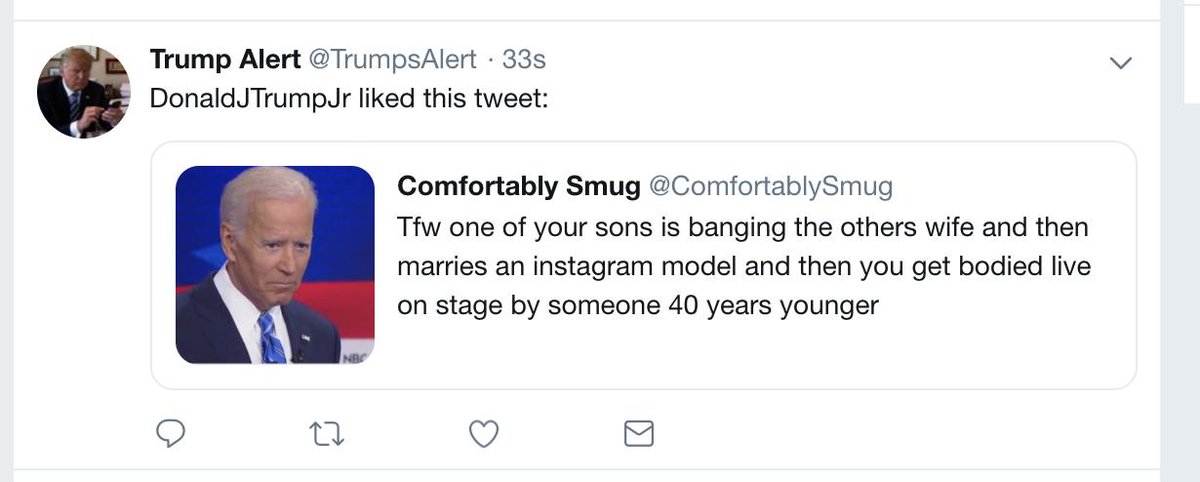The image size is (1200, 482).
Task: Open the tweet's 33s timestamp permalink
Action: [x=523, y=60]
